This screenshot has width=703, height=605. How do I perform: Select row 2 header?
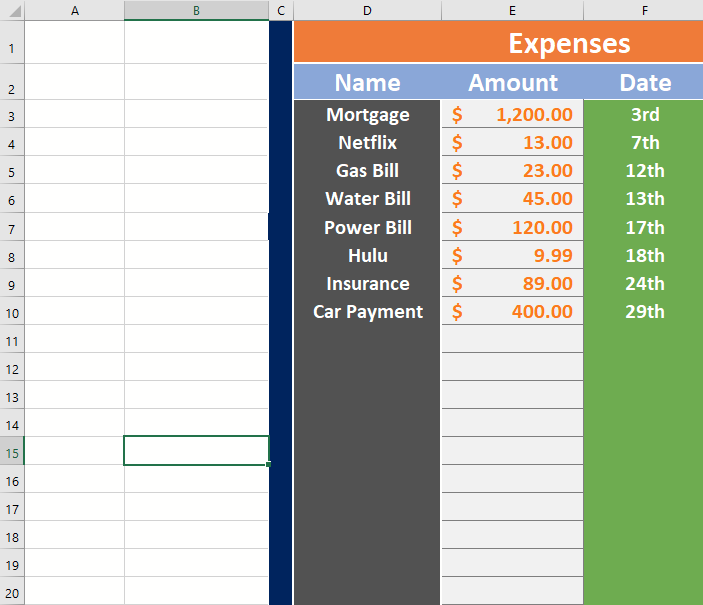[12, 82]
